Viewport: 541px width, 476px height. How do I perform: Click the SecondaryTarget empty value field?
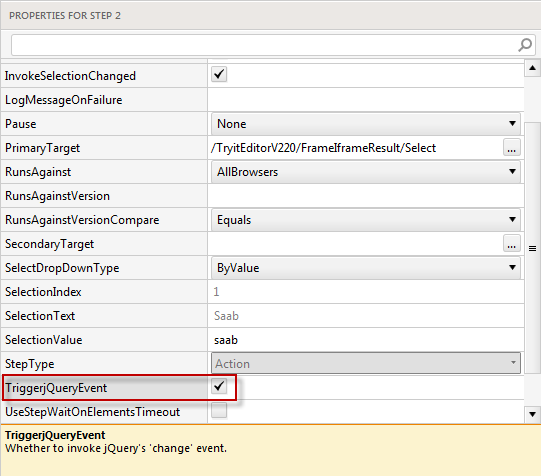[x=355, y=244]
